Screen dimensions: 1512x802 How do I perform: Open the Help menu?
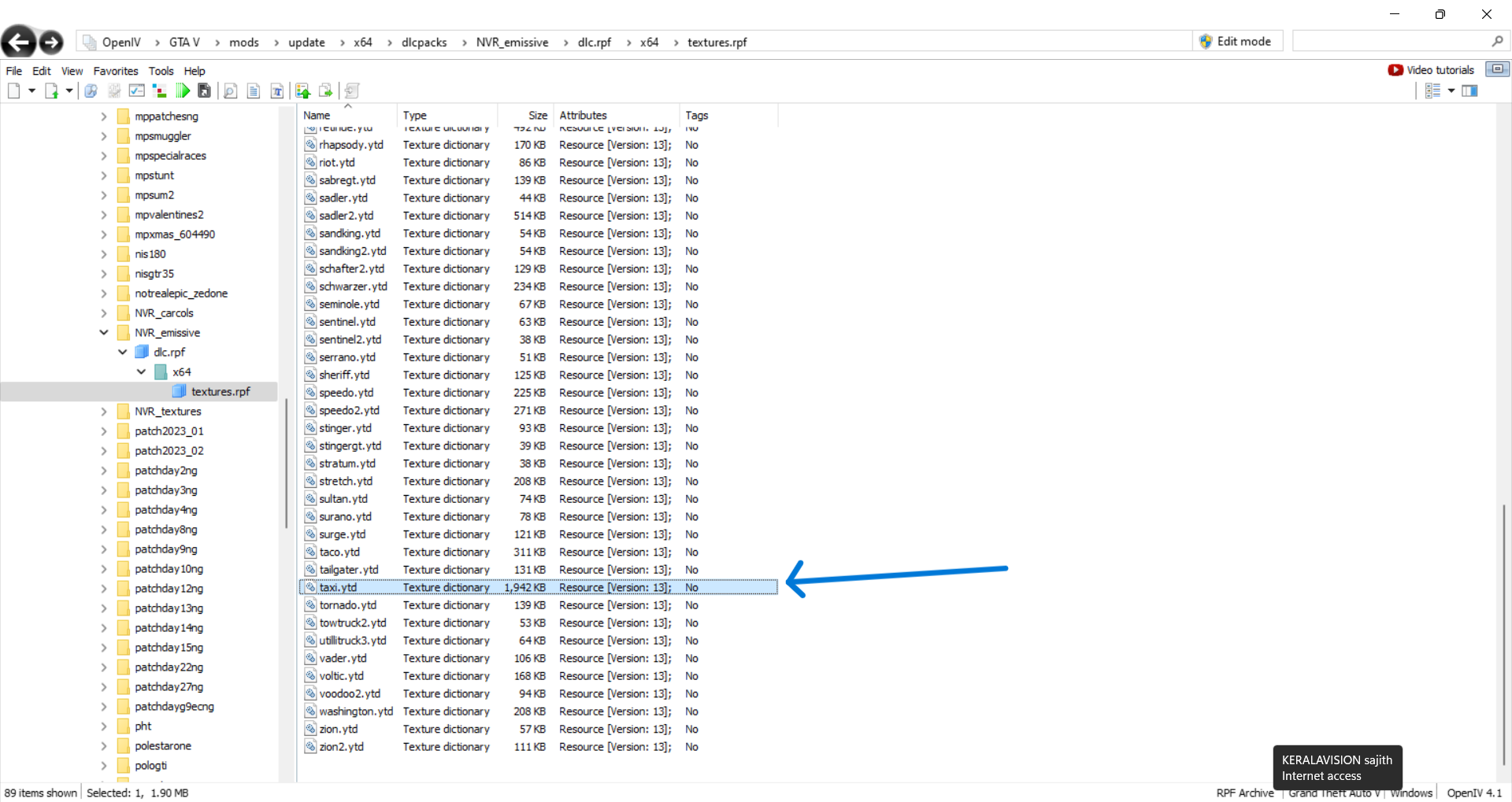point(195,71)
